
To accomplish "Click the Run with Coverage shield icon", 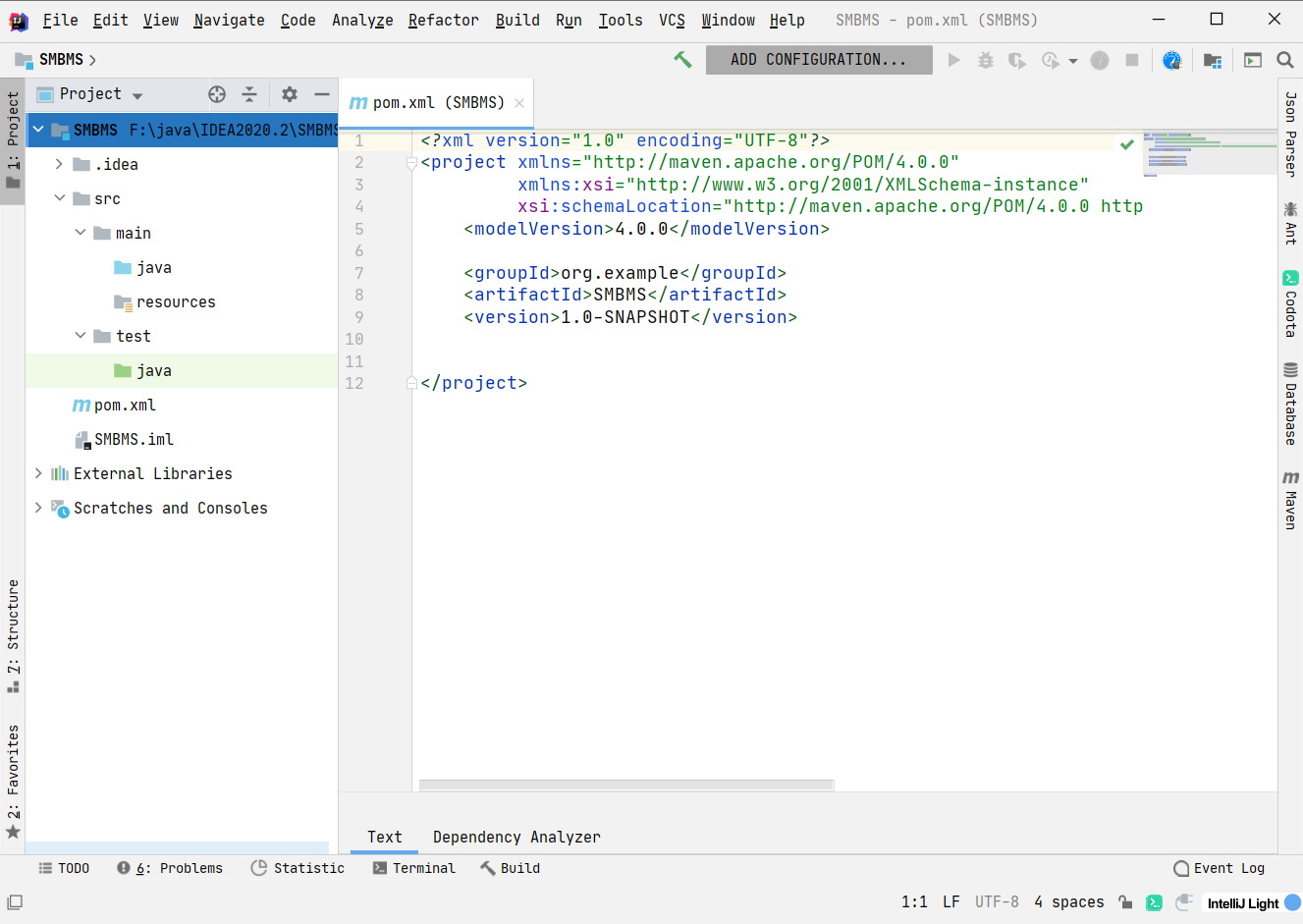I will pyautogui.click(x=1017, y=60).
